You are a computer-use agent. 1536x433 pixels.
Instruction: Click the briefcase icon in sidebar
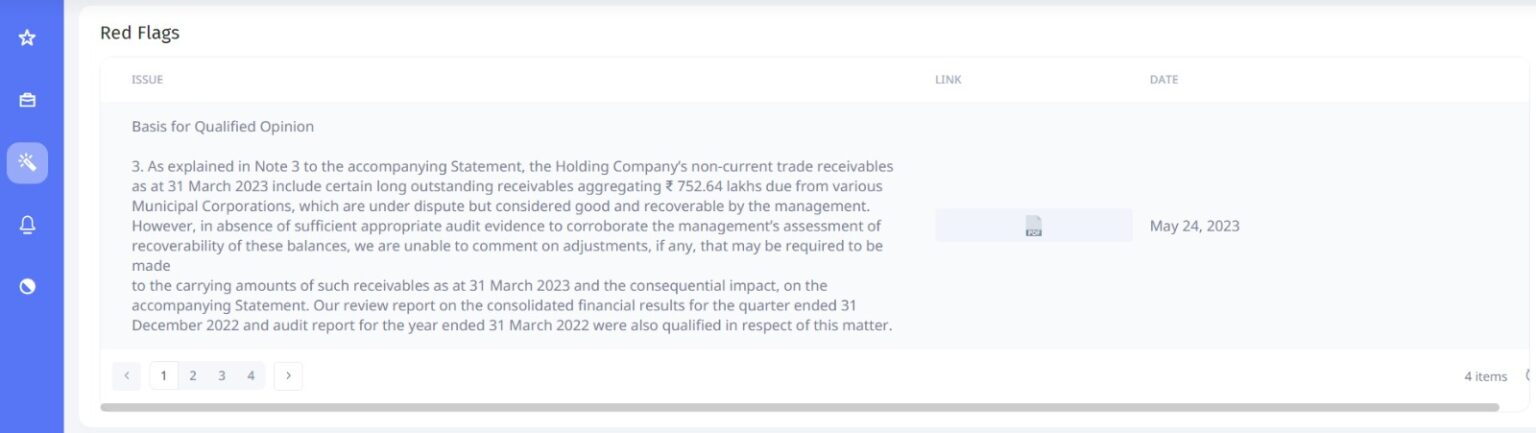click(x=27, y=100)
